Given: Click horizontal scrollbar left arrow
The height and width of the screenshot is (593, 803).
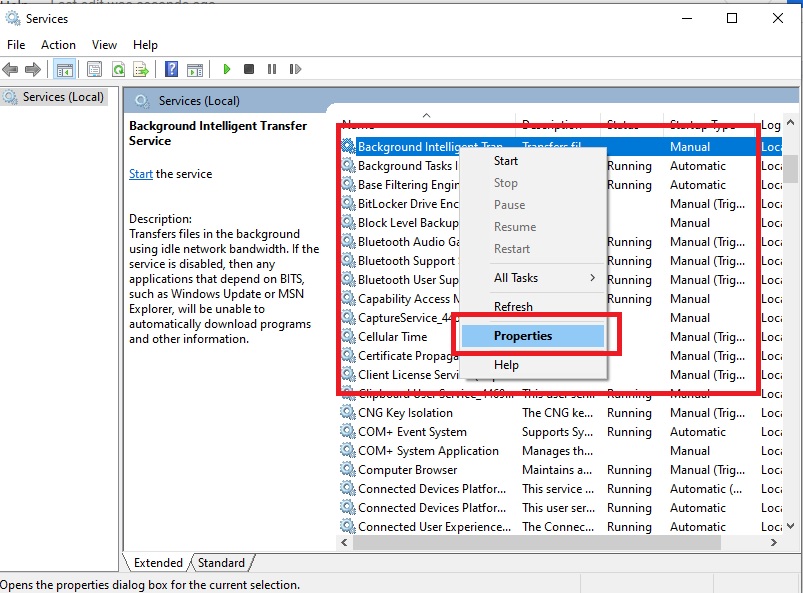Looking at the screenshot, I should click(344, 542).
